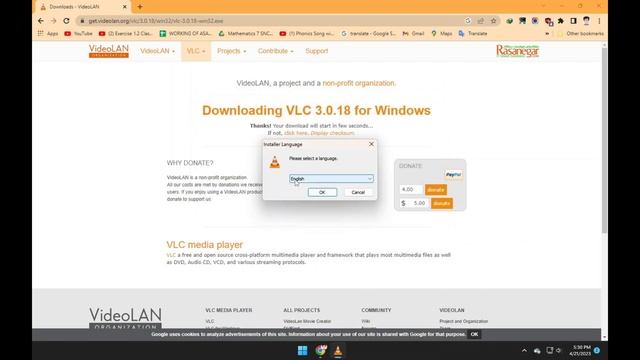
Task: Open the Apps bookmarks shortcut
Action: click(48, 33)
